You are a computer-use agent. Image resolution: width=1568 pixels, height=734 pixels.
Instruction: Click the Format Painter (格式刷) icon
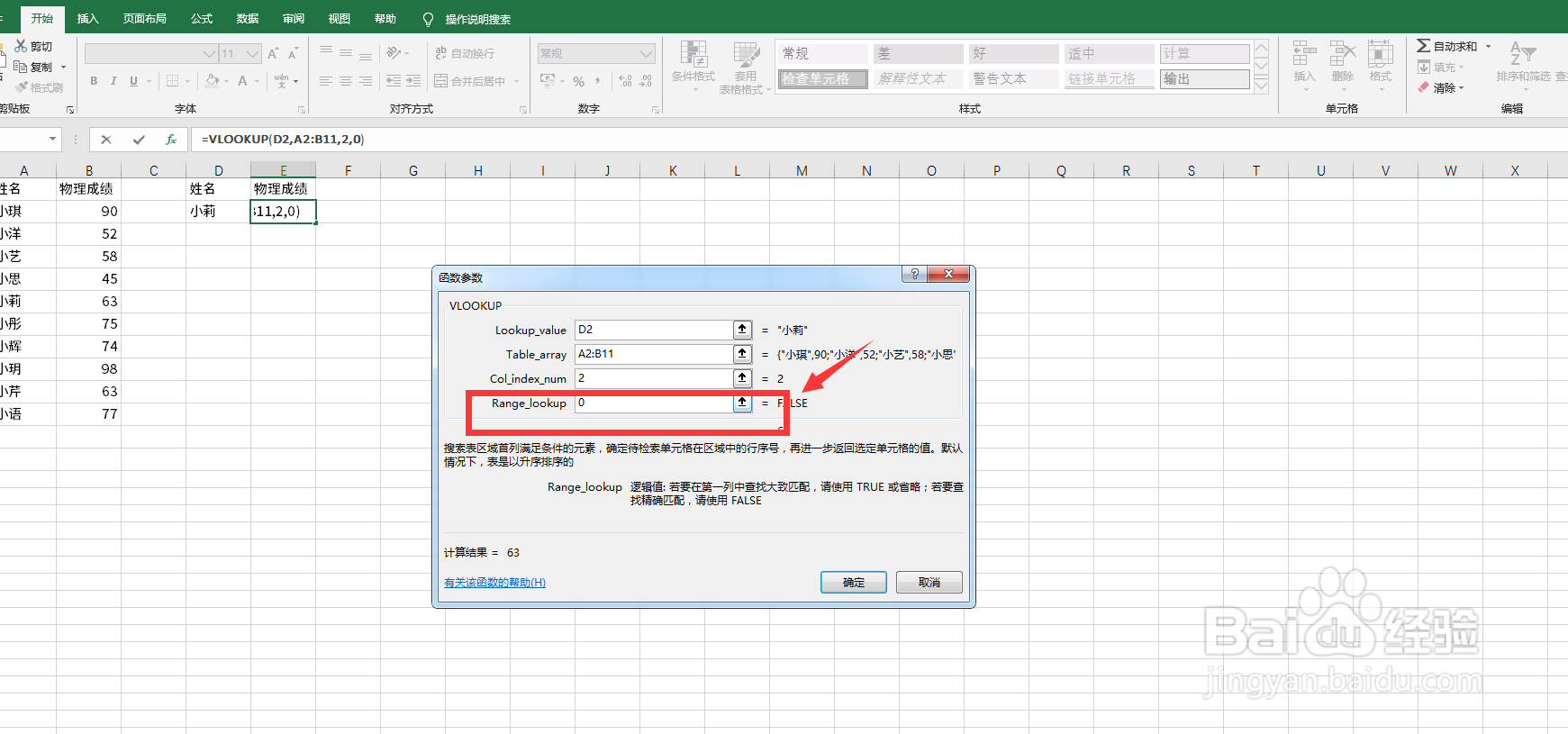21,87
